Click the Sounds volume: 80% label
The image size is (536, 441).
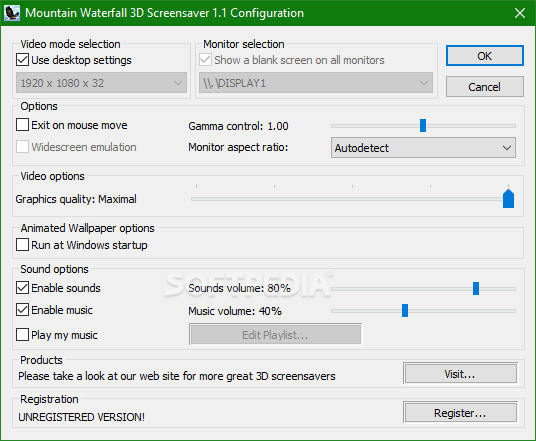tap(239, 288)
